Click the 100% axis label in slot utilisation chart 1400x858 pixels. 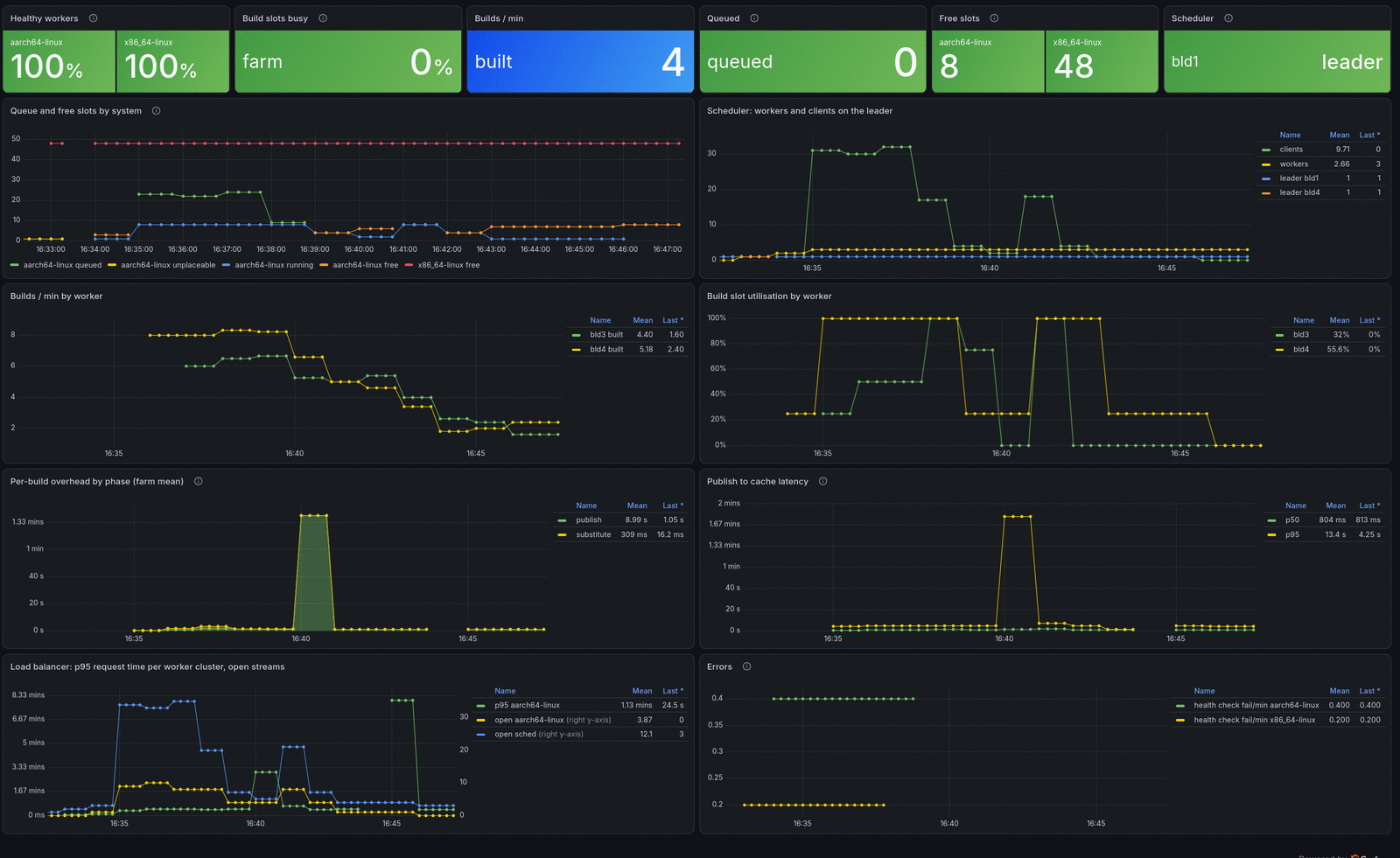pyautogui.click(x=717, y=318)
